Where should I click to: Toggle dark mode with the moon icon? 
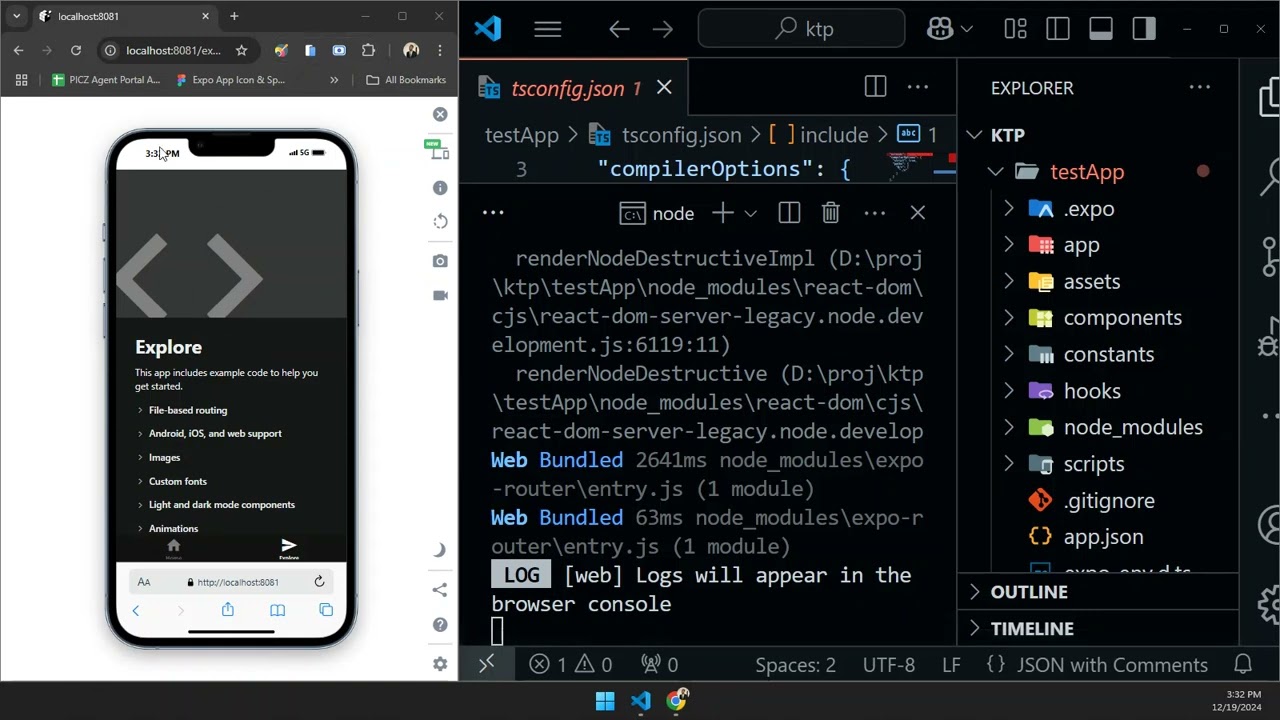coord(440,550)
